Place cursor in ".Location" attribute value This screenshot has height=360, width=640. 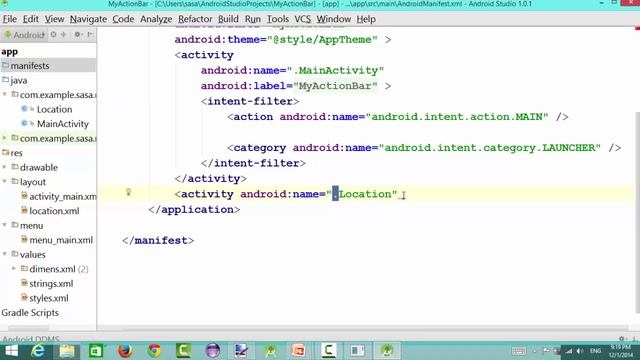coord(364,194)
